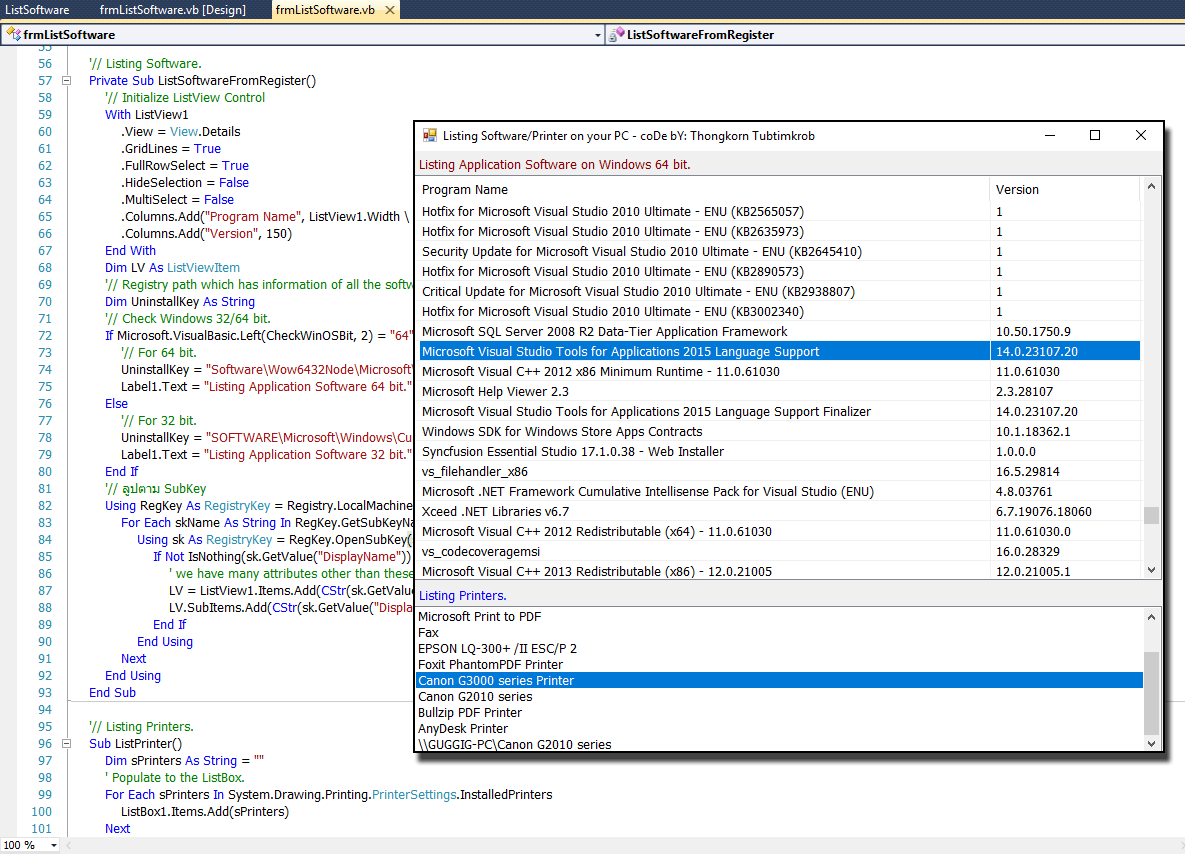Click line number 57 in the code editor
The width and height of the screenshot is (1185, 854).
point(45,80)
